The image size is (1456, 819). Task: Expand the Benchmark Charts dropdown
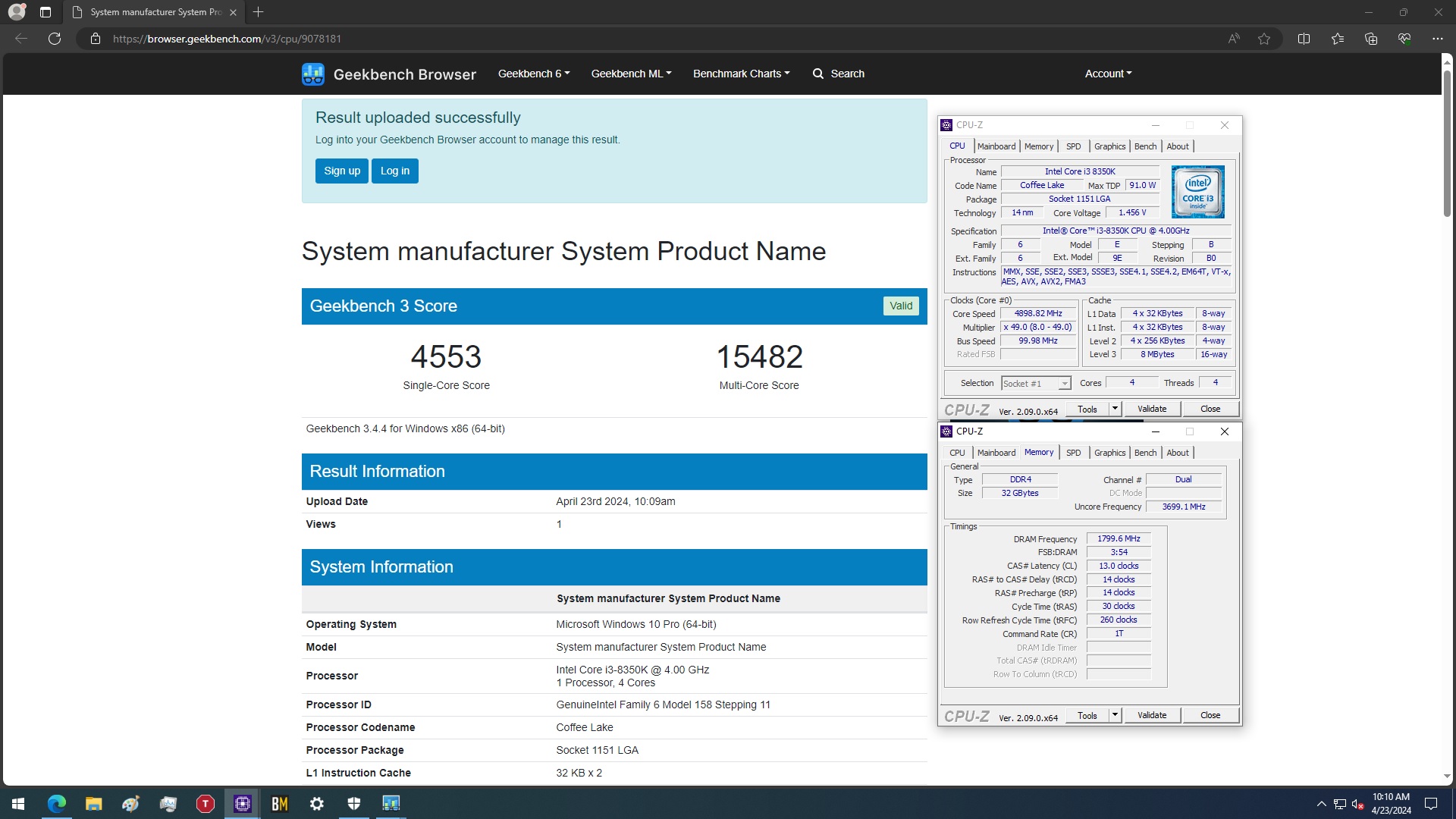tap(741, 74)
